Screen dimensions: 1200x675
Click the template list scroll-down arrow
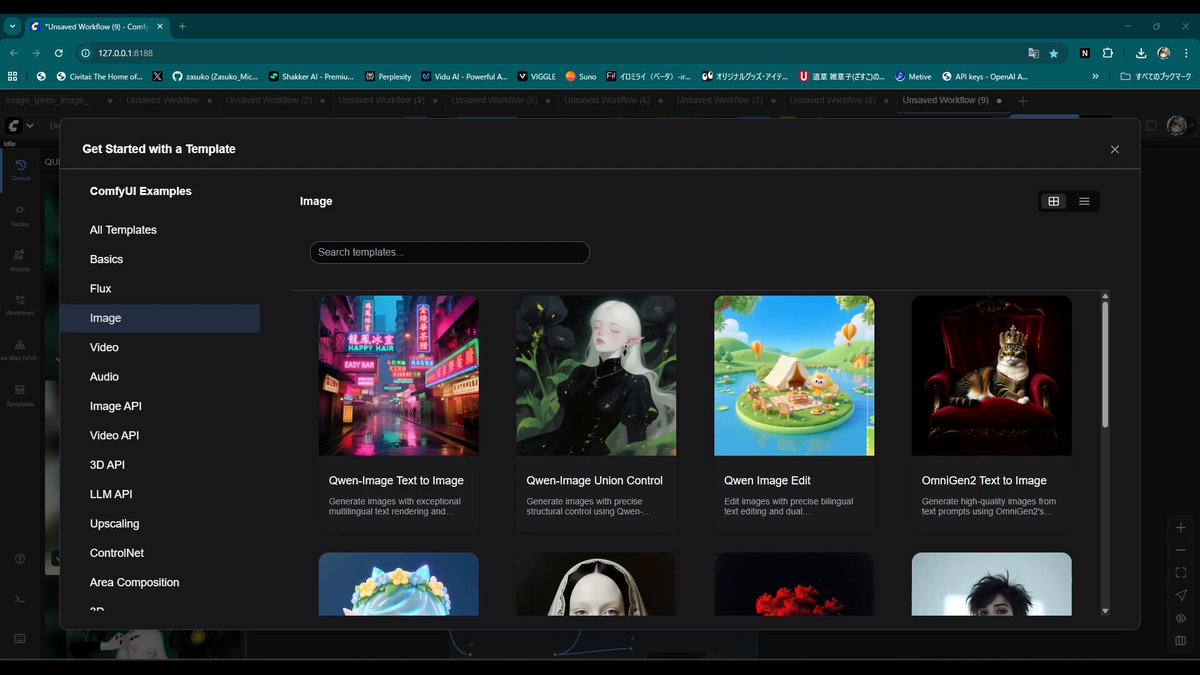(1105, 610)
